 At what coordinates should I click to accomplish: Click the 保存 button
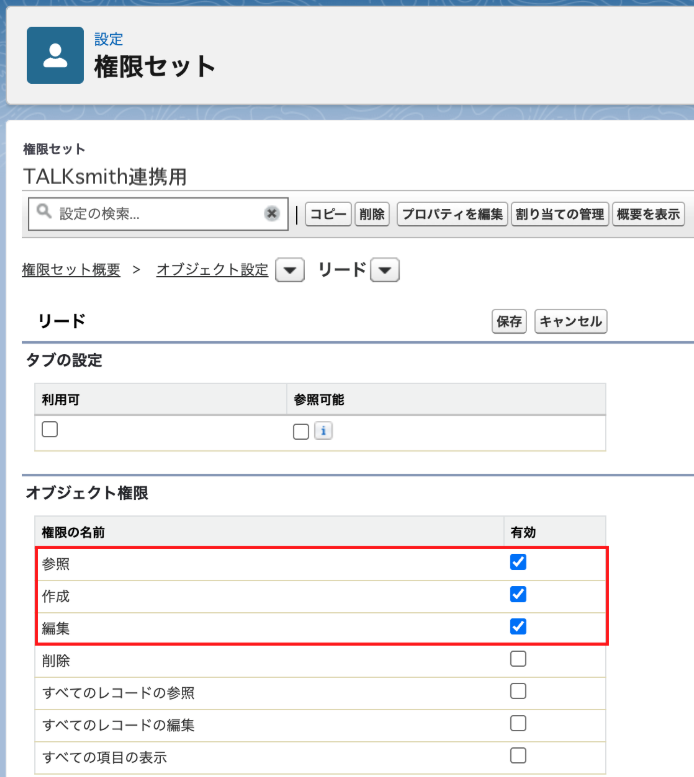[509, 322]
